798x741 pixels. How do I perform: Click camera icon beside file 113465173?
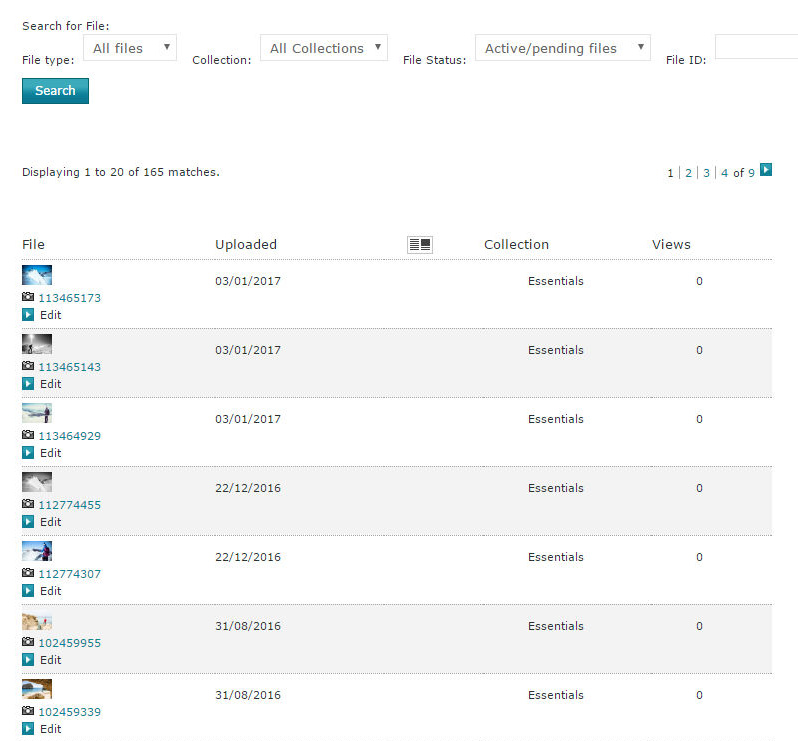pyautogui.click(x=28, y=297)
